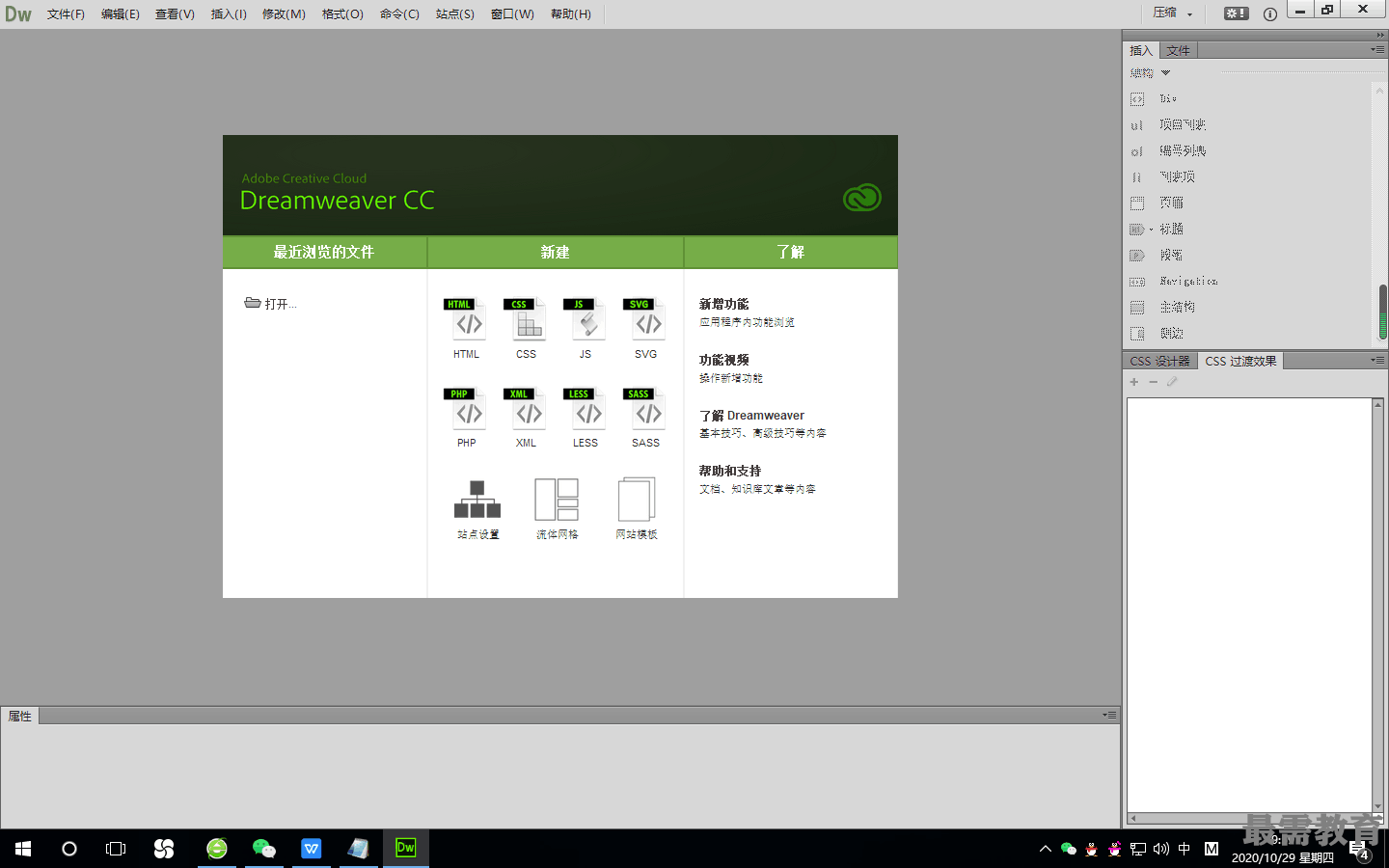Click the info circle icon in top bar
1389x868 pixels.
tap(1270, 14)
